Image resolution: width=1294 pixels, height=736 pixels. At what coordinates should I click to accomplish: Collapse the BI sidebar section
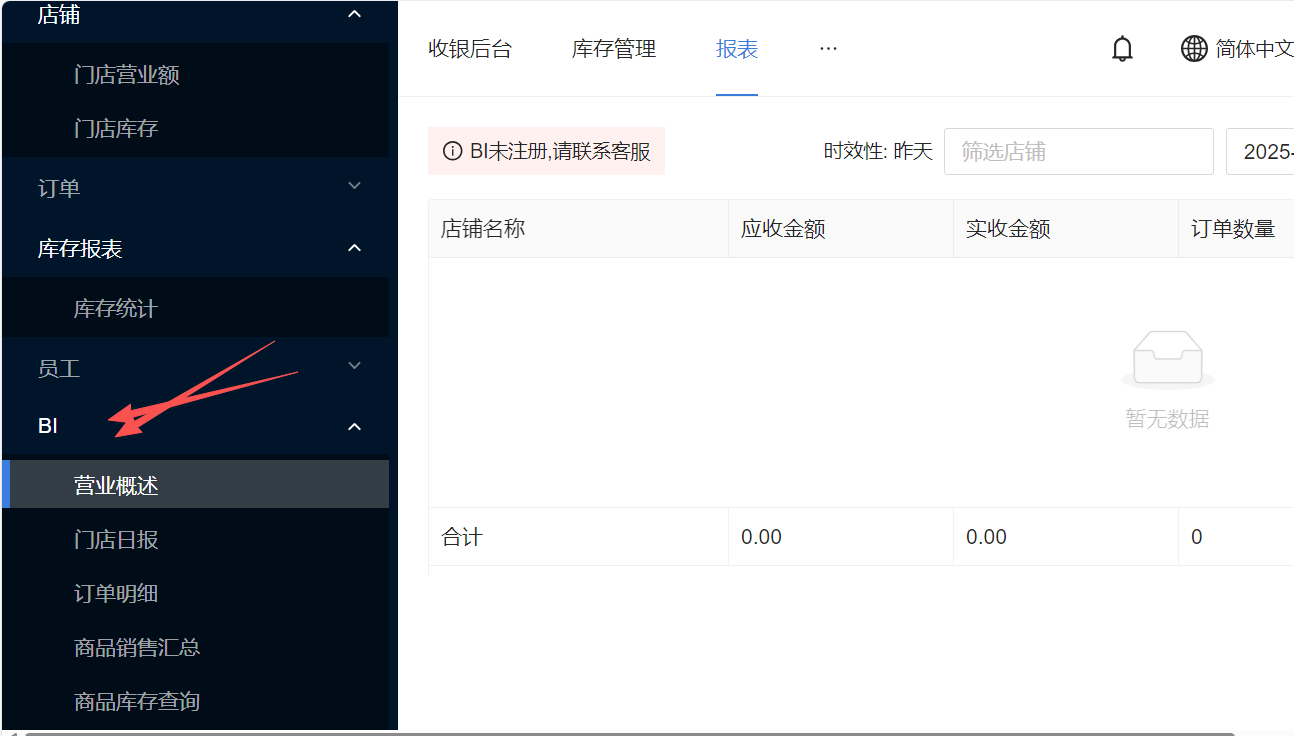354,427
